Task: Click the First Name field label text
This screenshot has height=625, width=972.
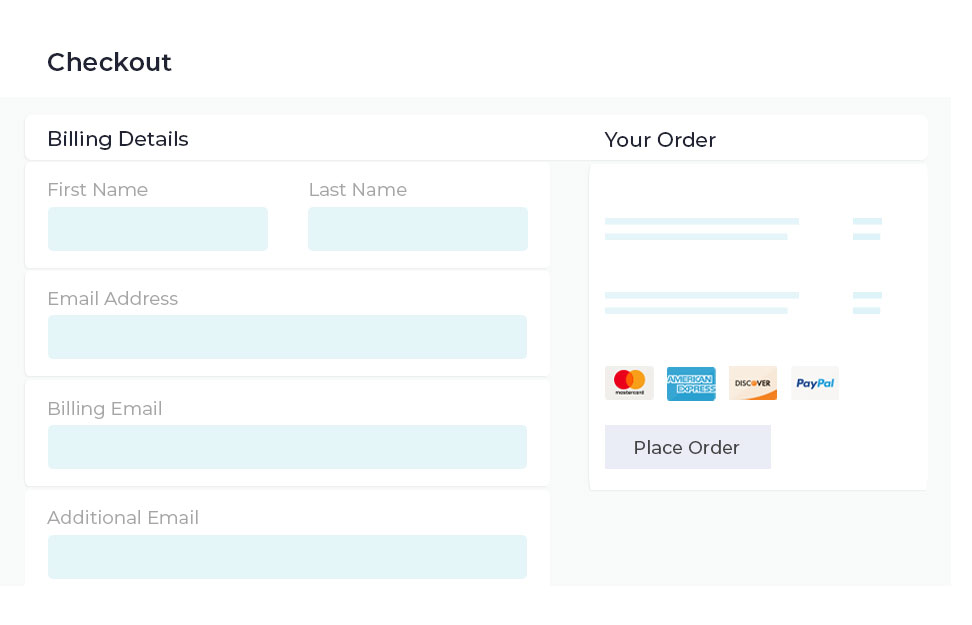Action: click(97, 190)
